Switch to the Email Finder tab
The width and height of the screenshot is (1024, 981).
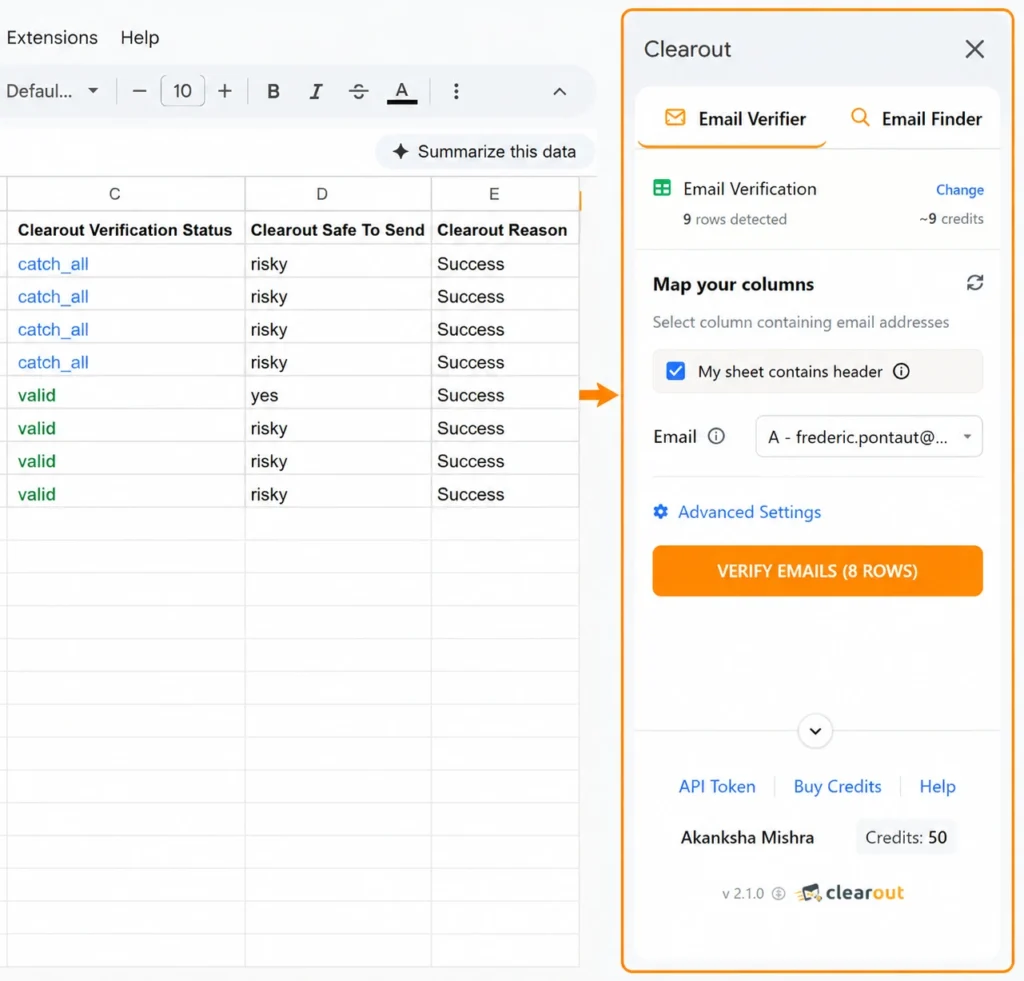[916, 119]
